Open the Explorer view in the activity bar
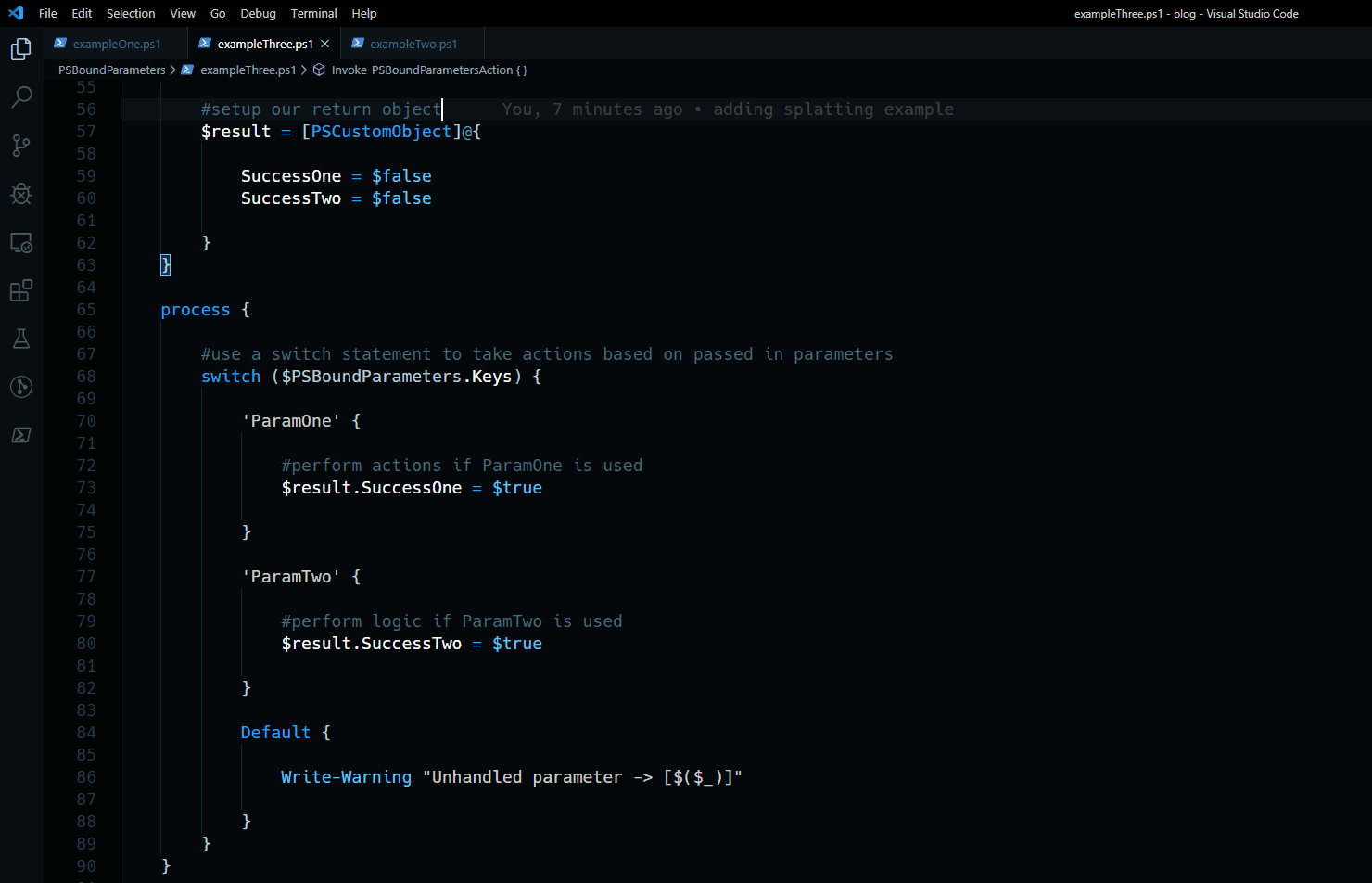Screen dimensions: 1372x883 20,49
